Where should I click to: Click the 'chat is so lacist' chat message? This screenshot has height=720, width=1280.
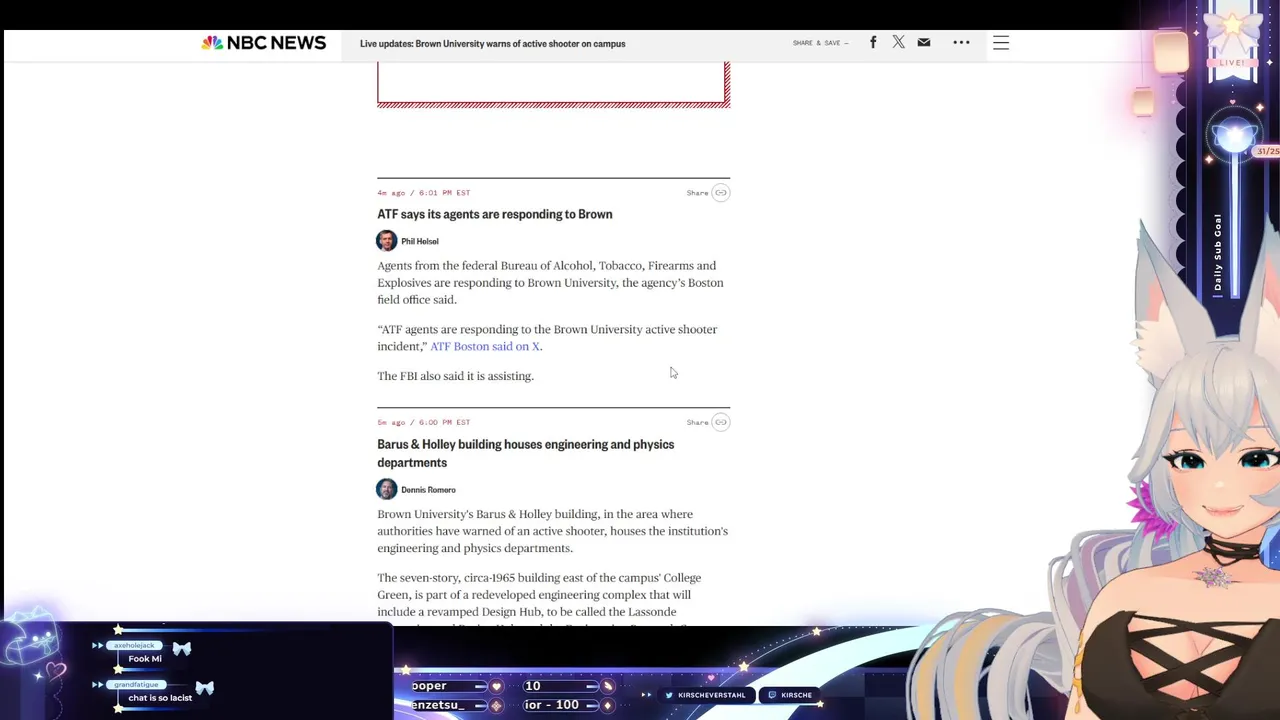[x=160, y=697]
